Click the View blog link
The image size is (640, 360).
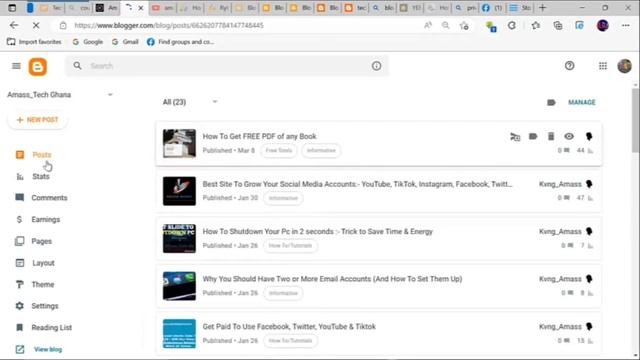[48, 349]
